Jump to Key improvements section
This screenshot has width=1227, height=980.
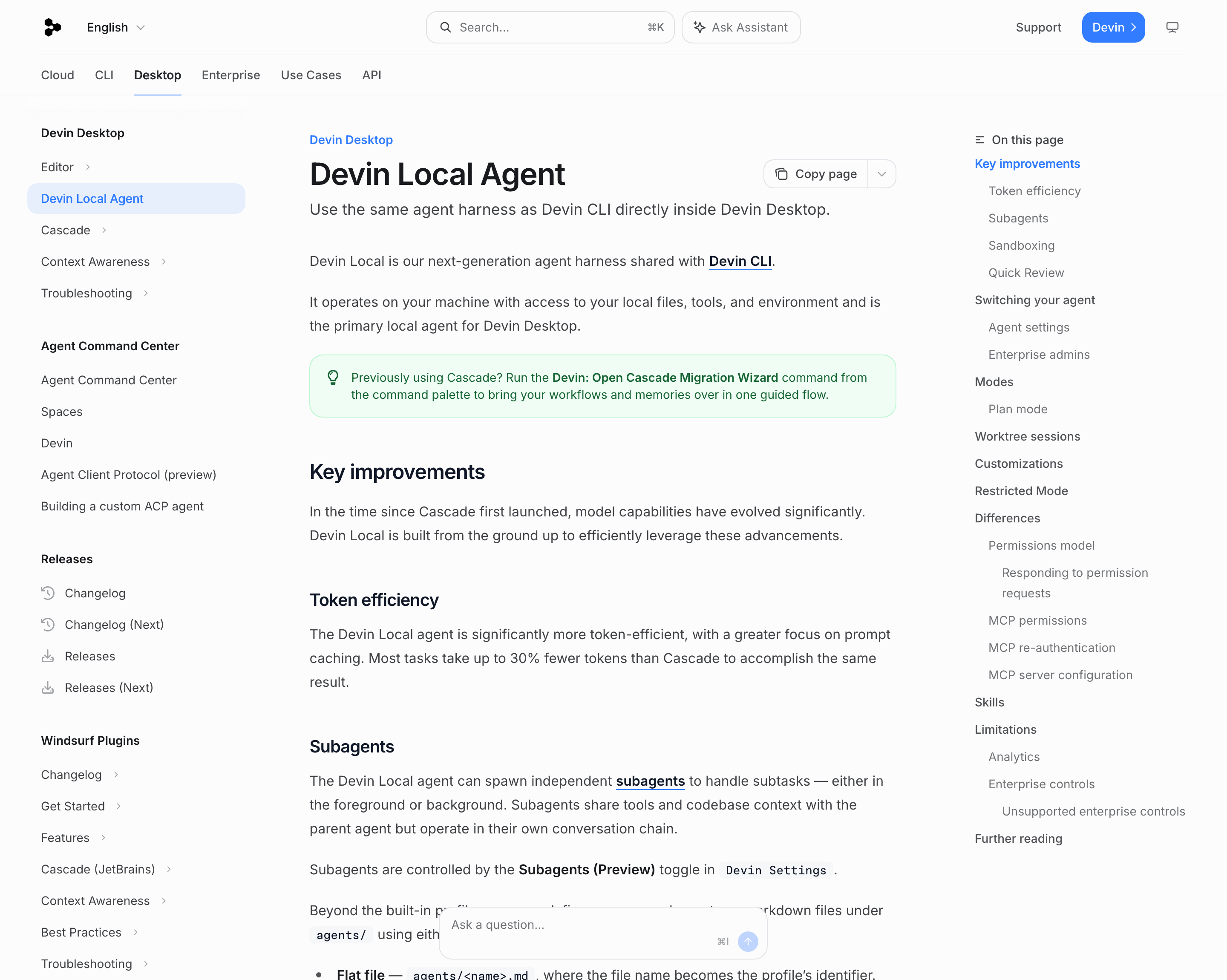[1027, 164]
